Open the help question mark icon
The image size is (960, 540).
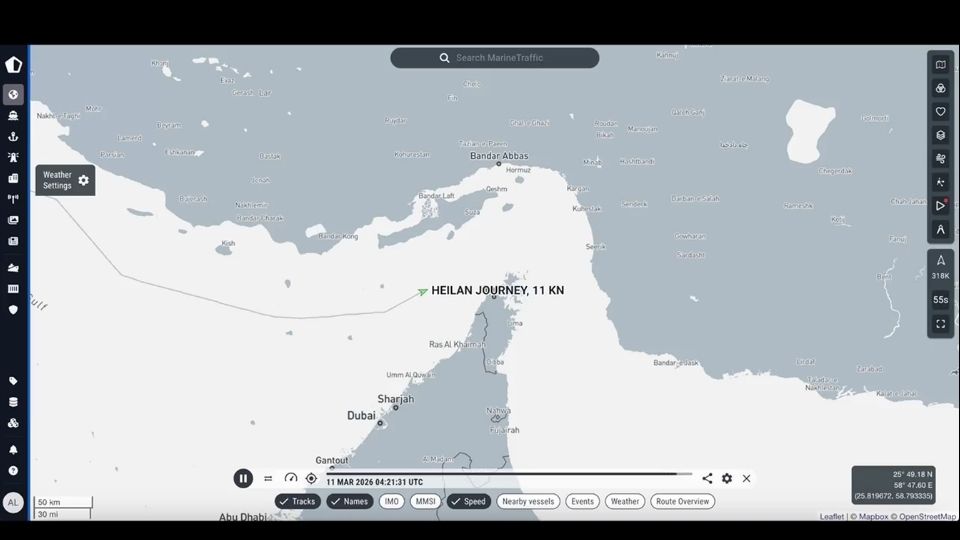(13, 471)
